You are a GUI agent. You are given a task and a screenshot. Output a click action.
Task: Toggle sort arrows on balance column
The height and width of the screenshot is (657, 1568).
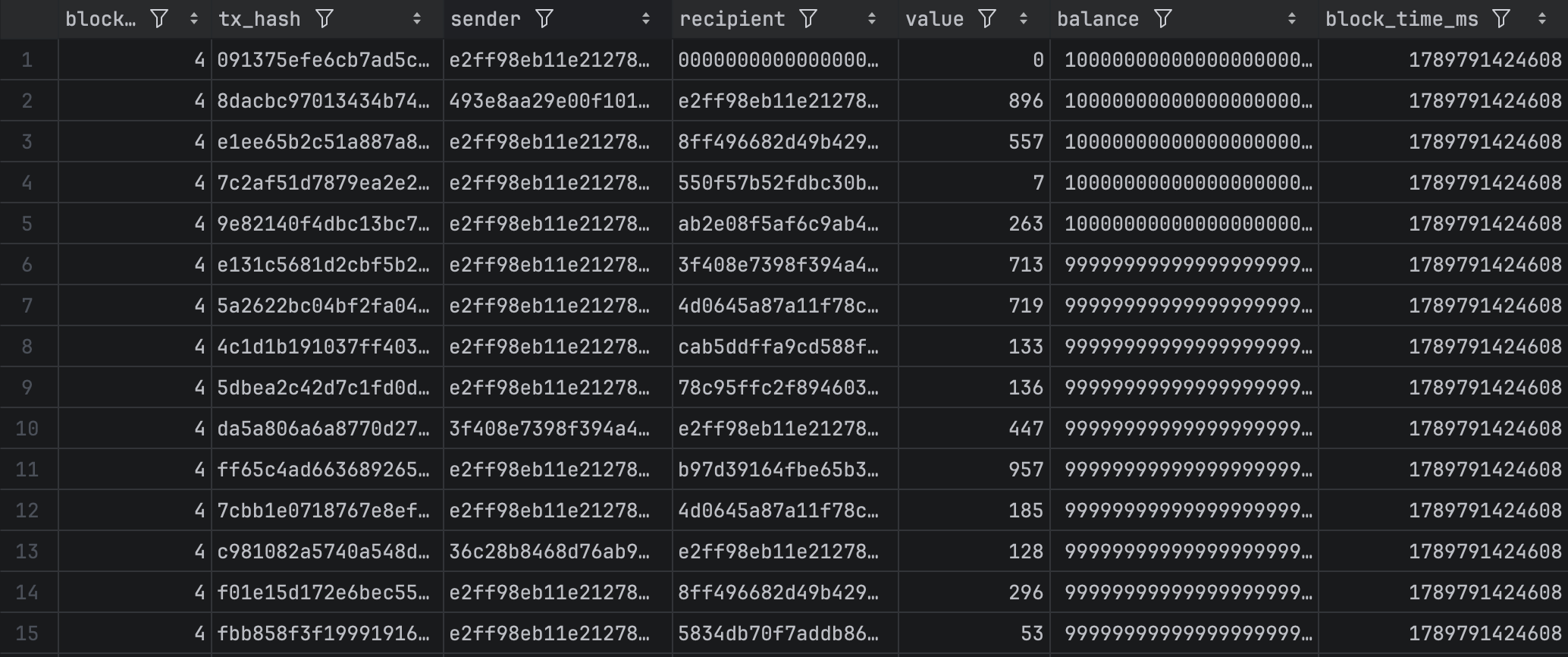(1292, 19)
